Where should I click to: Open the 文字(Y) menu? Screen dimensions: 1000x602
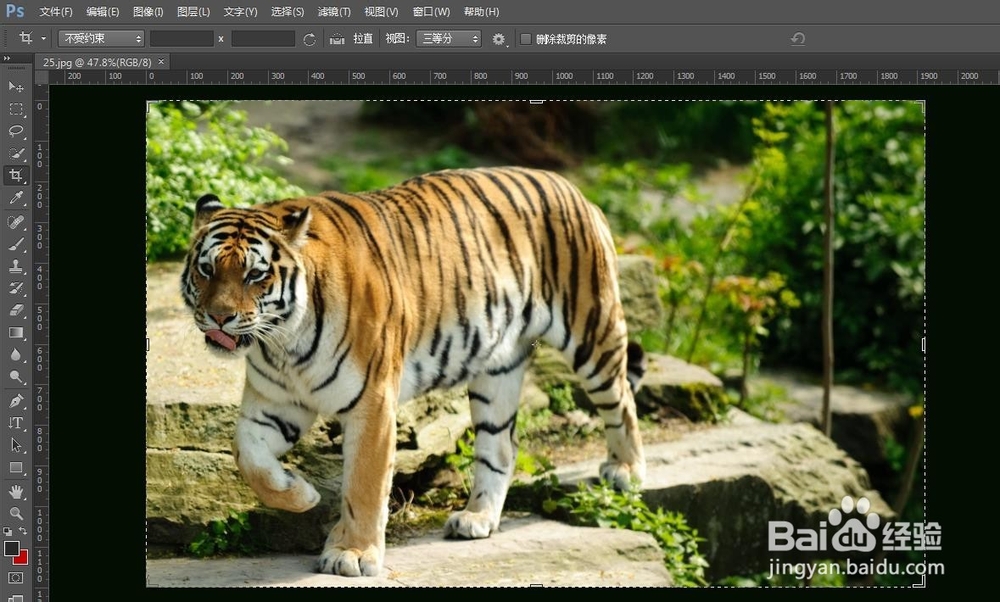(x=240, y=11)
